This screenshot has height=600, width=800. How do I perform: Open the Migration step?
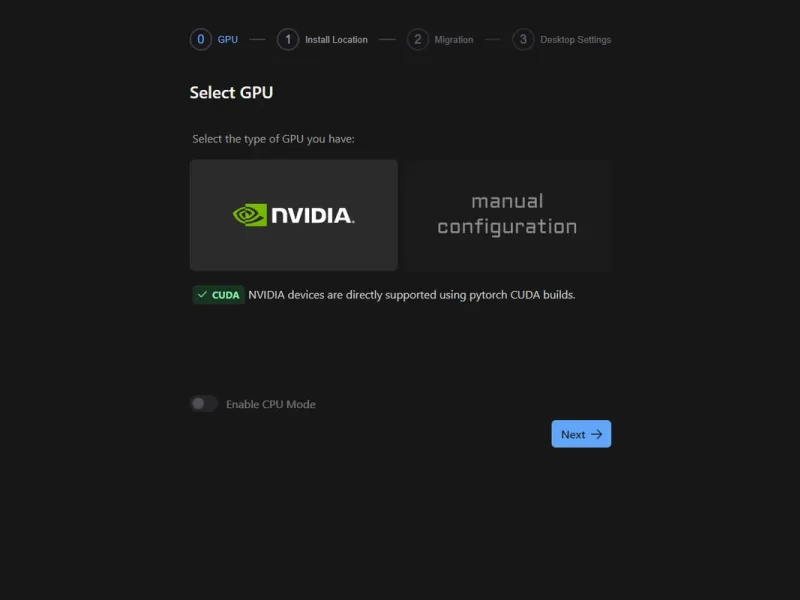pos(454,39)
